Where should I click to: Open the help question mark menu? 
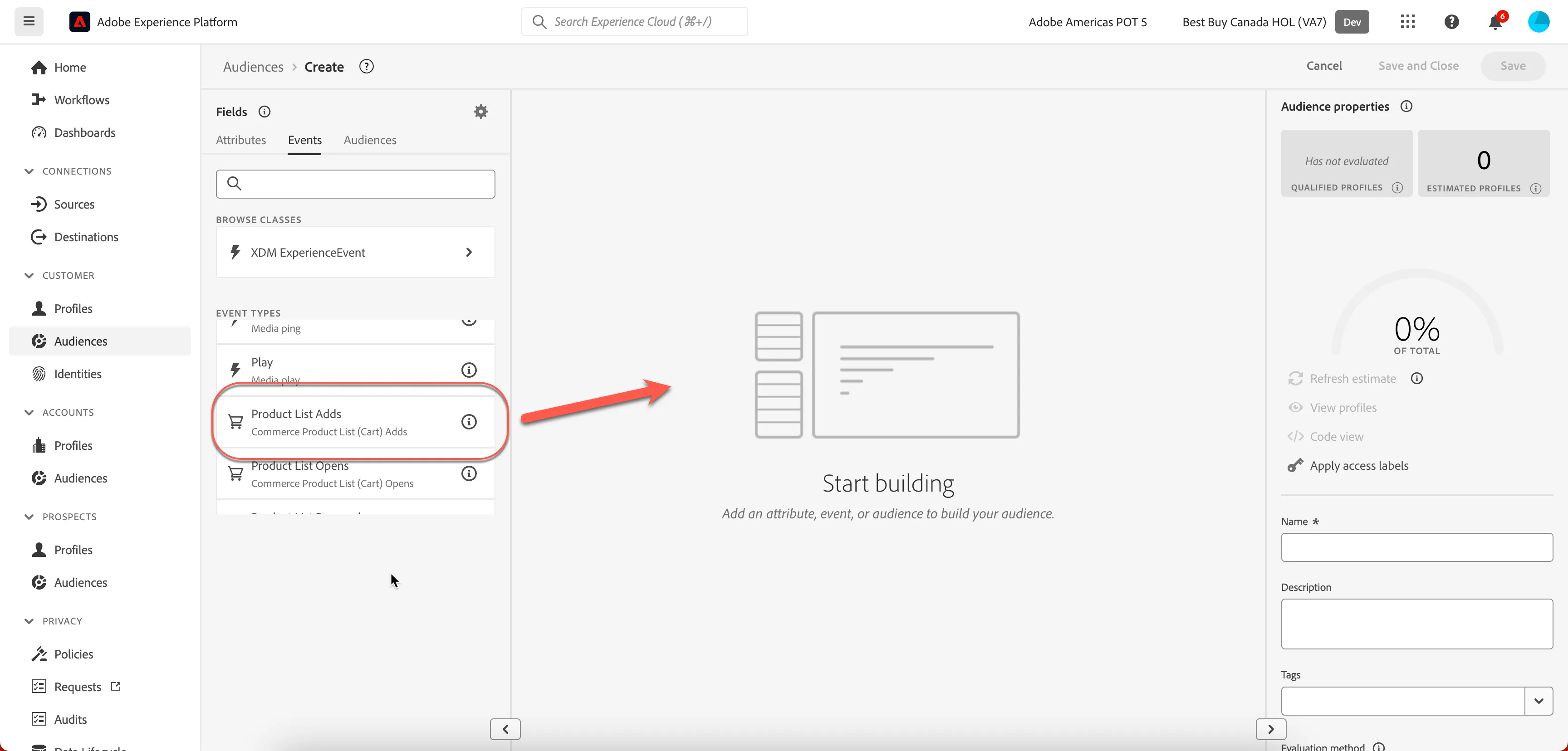coord(1451,22)
